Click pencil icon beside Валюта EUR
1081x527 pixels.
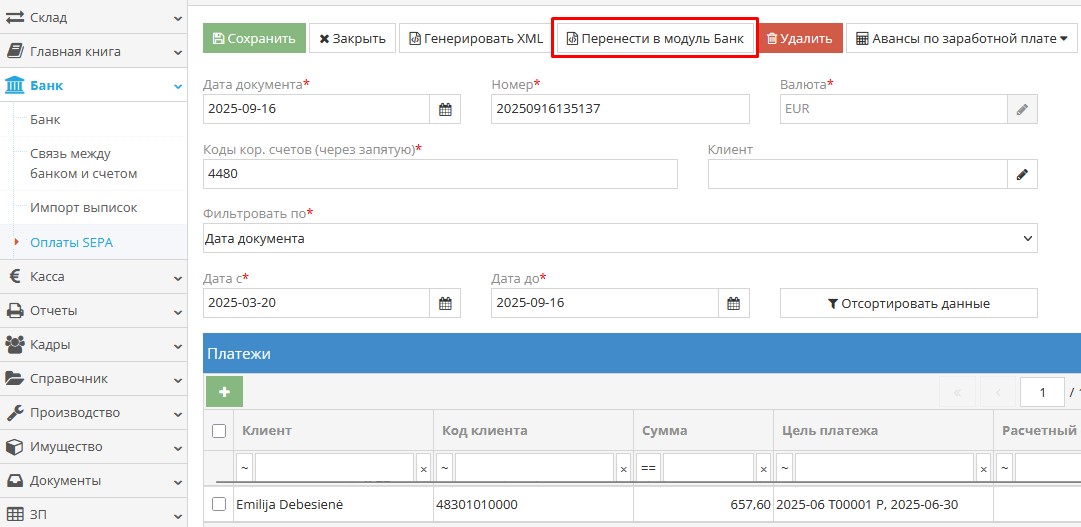(x=1022, y=109)
